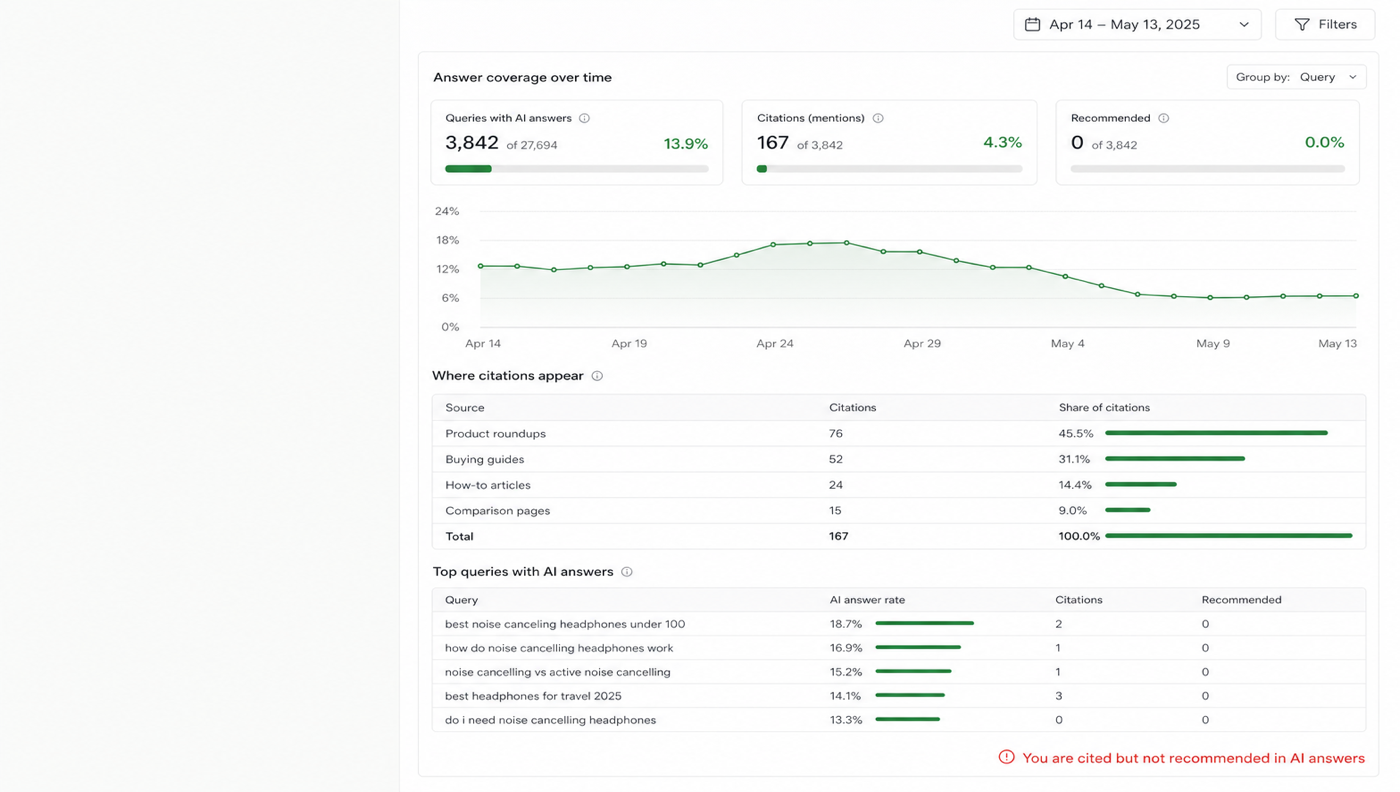Click the AI answer rate column header
1400x792 pixels.
point(867,600)
